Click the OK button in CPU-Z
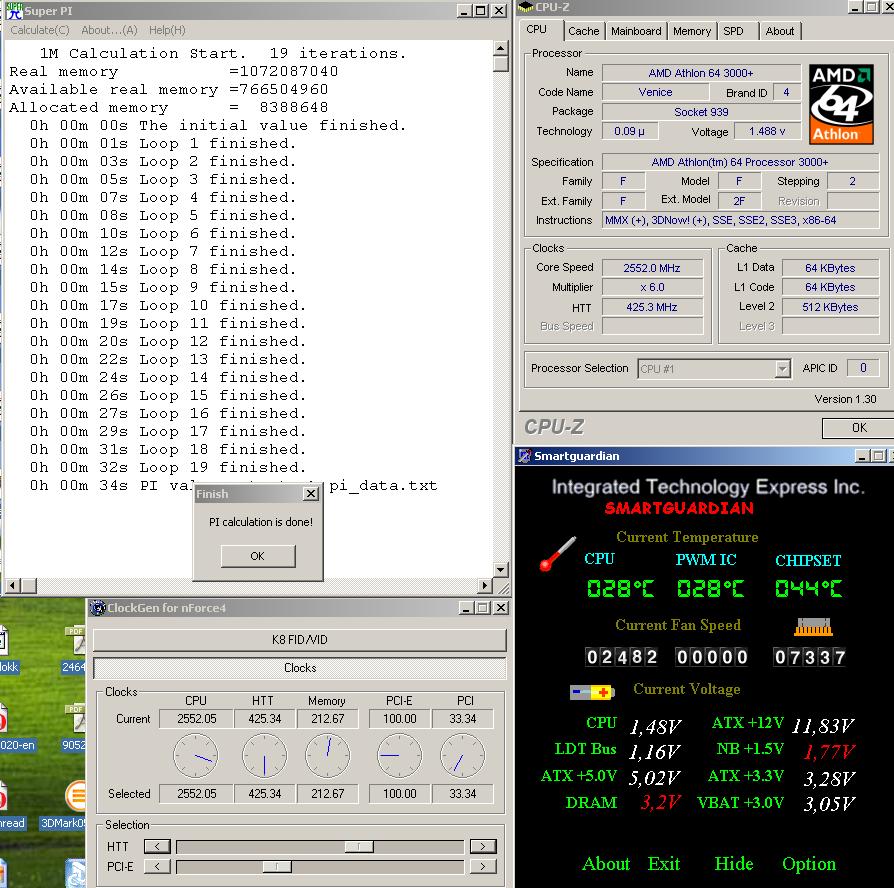The image size is (894, 888). pyautogui.click(x=858, y=428)
